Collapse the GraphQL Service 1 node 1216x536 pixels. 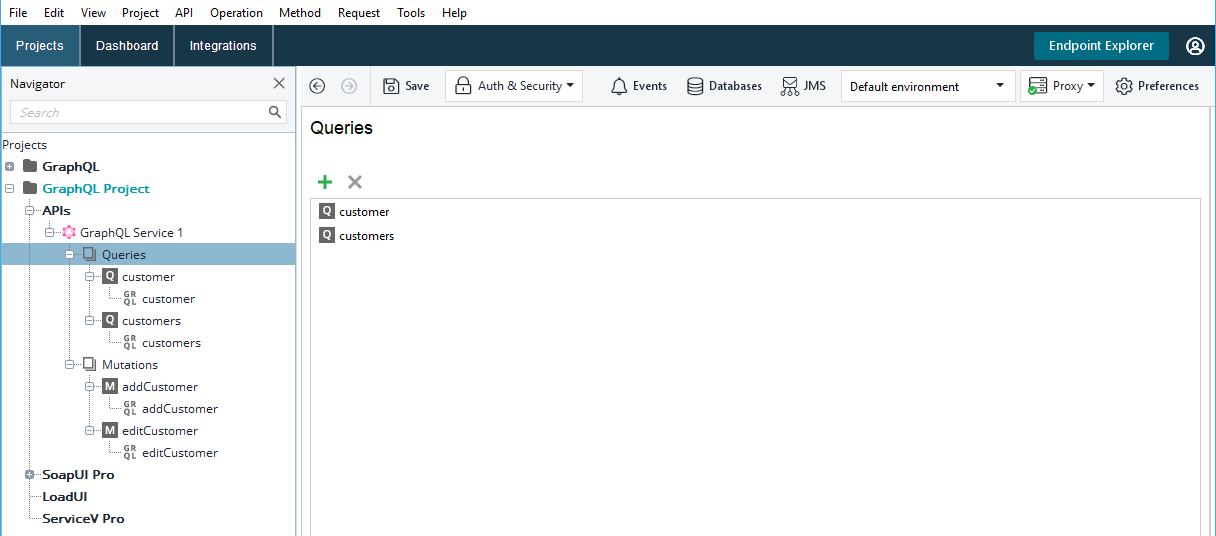pos(50,233)
